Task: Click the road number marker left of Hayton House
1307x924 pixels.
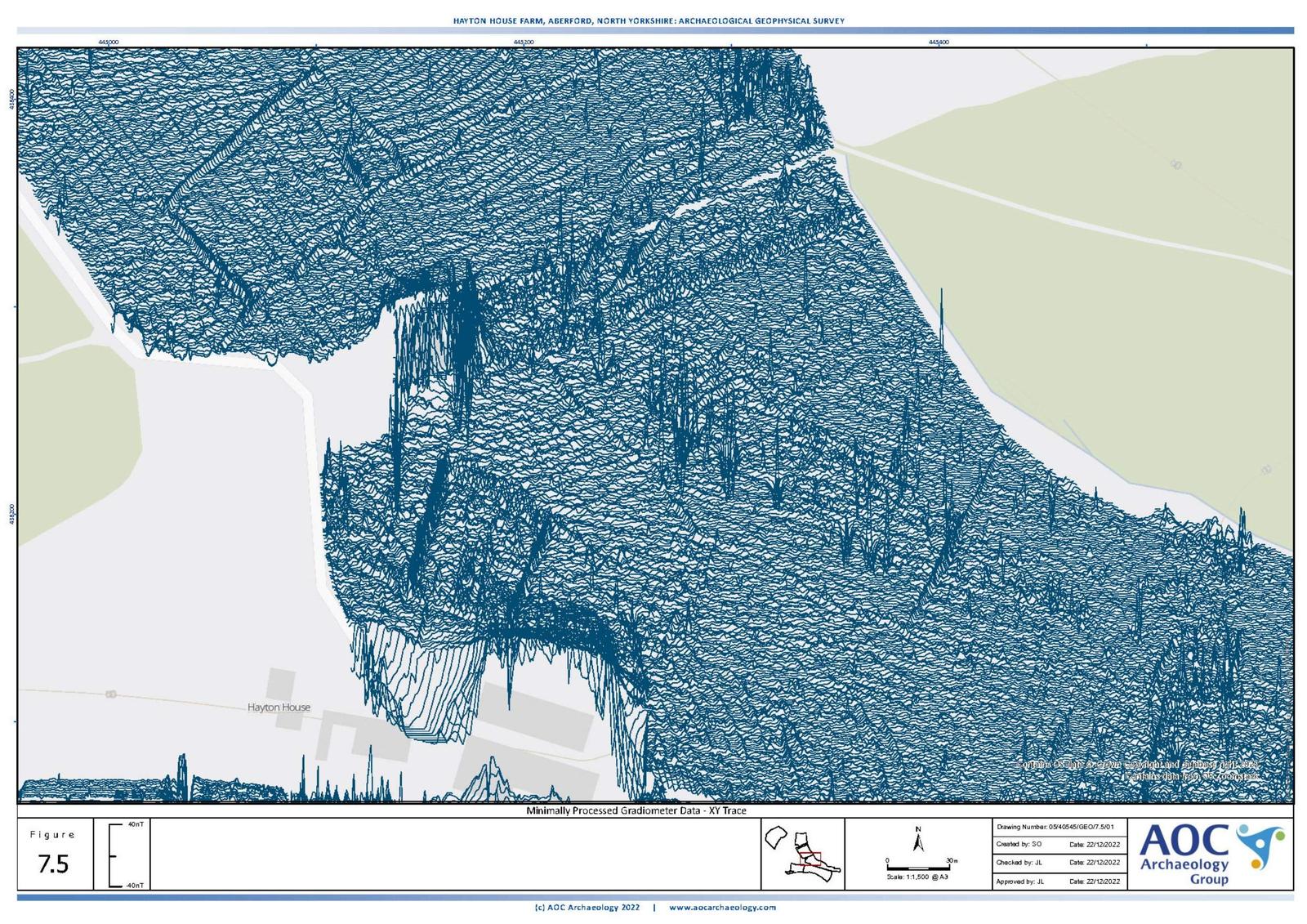Action: click(x=110, y=694)
